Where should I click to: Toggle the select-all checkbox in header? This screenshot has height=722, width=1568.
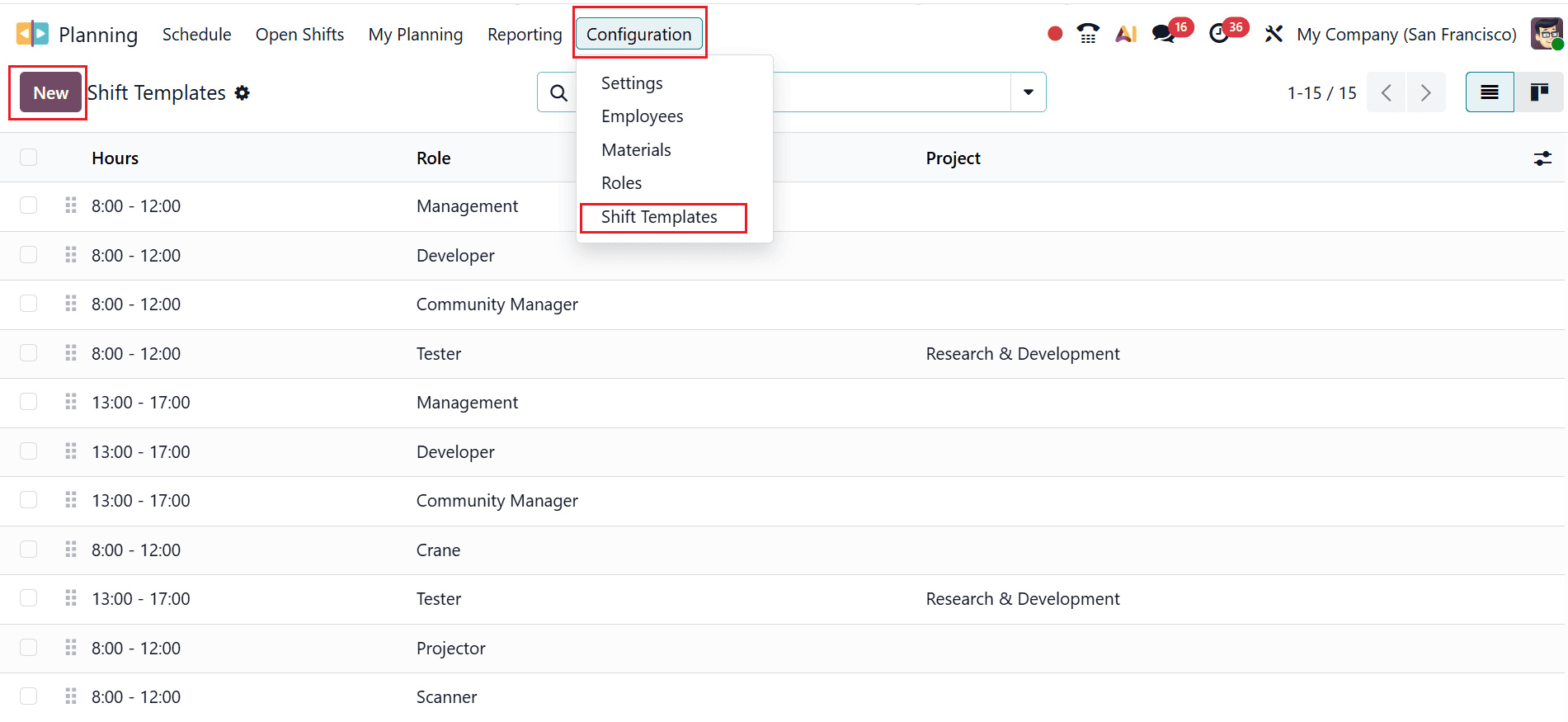click(x=29, y=157)
